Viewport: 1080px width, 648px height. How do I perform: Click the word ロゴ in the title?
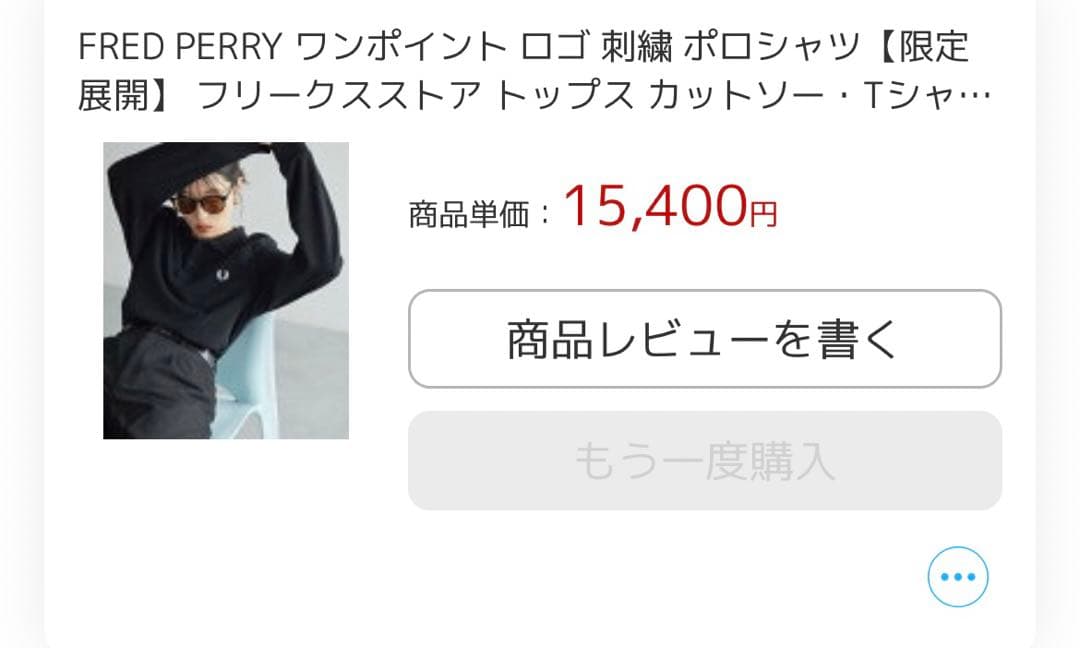point(554,47)
